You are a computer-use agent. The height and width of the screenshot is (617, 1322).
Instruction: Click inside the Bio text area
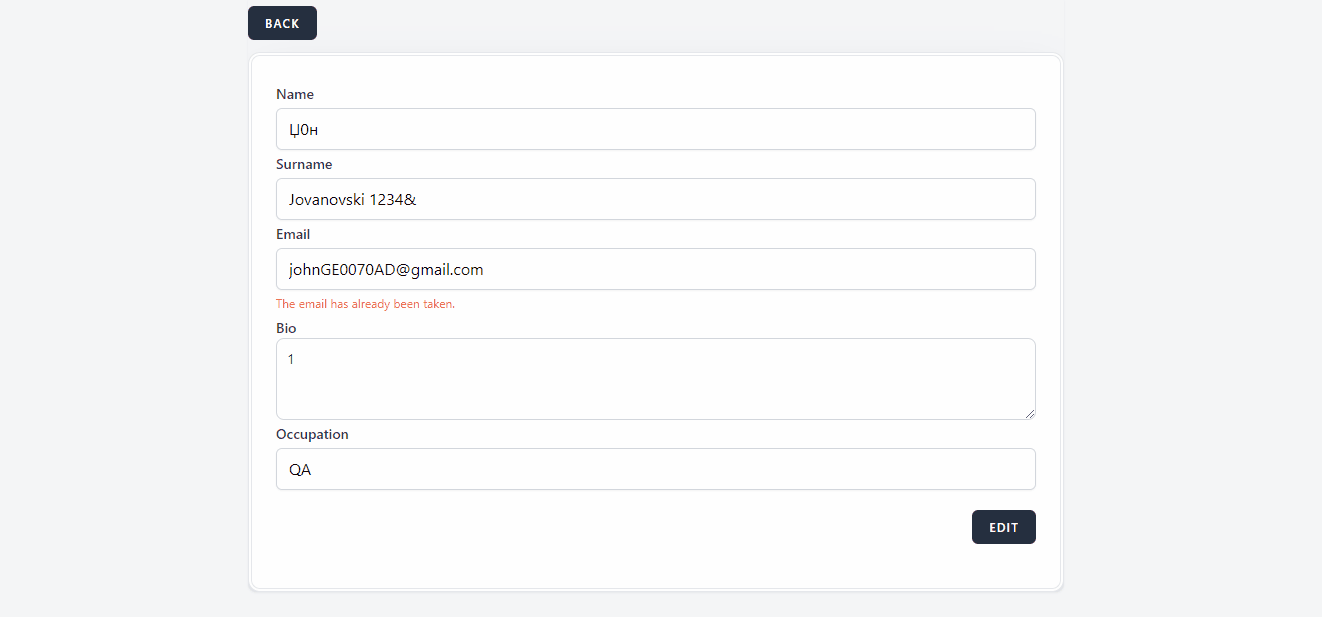(x=655, y=379)
